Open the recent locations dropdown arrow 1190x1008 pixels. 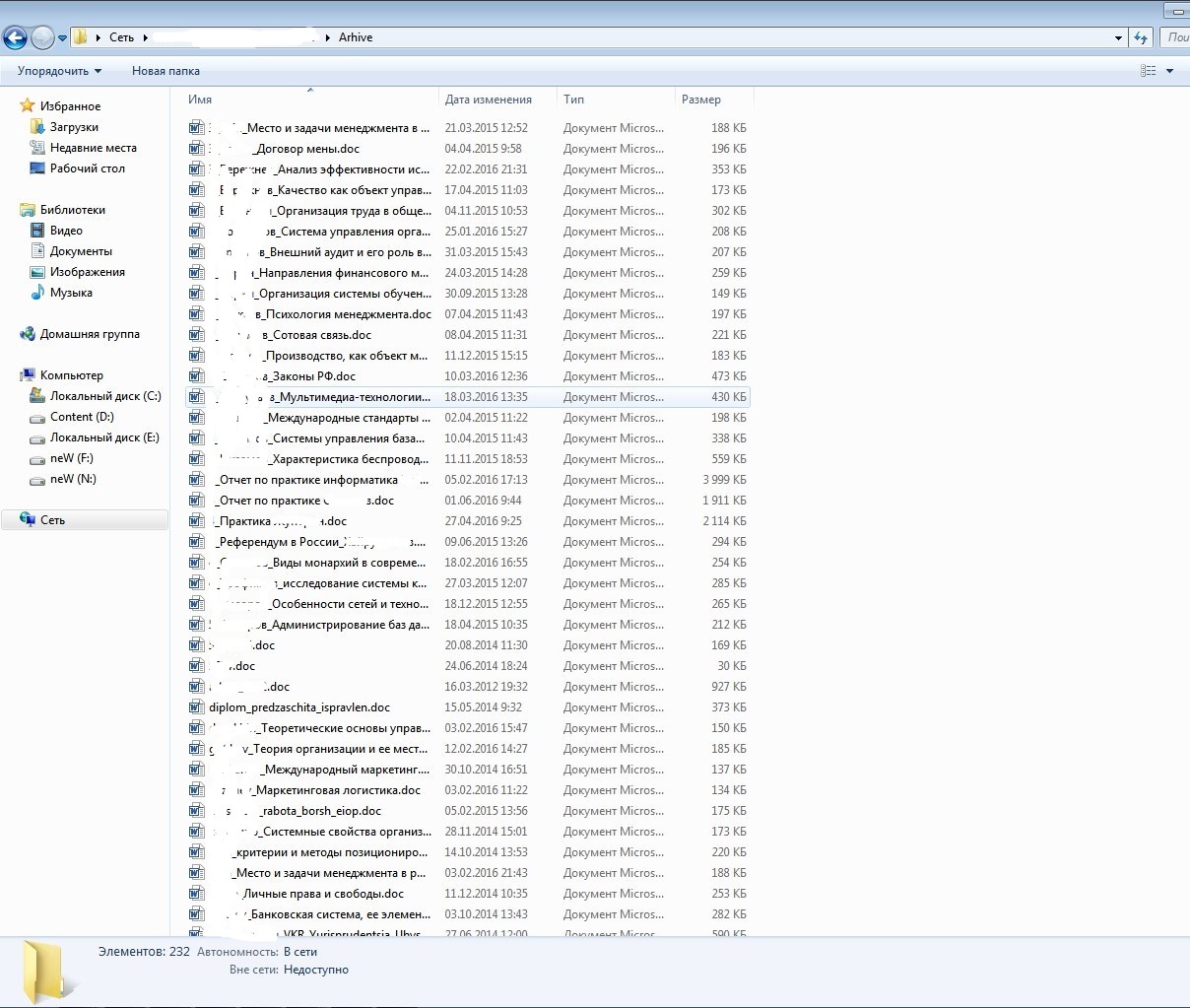click(63, 38)
